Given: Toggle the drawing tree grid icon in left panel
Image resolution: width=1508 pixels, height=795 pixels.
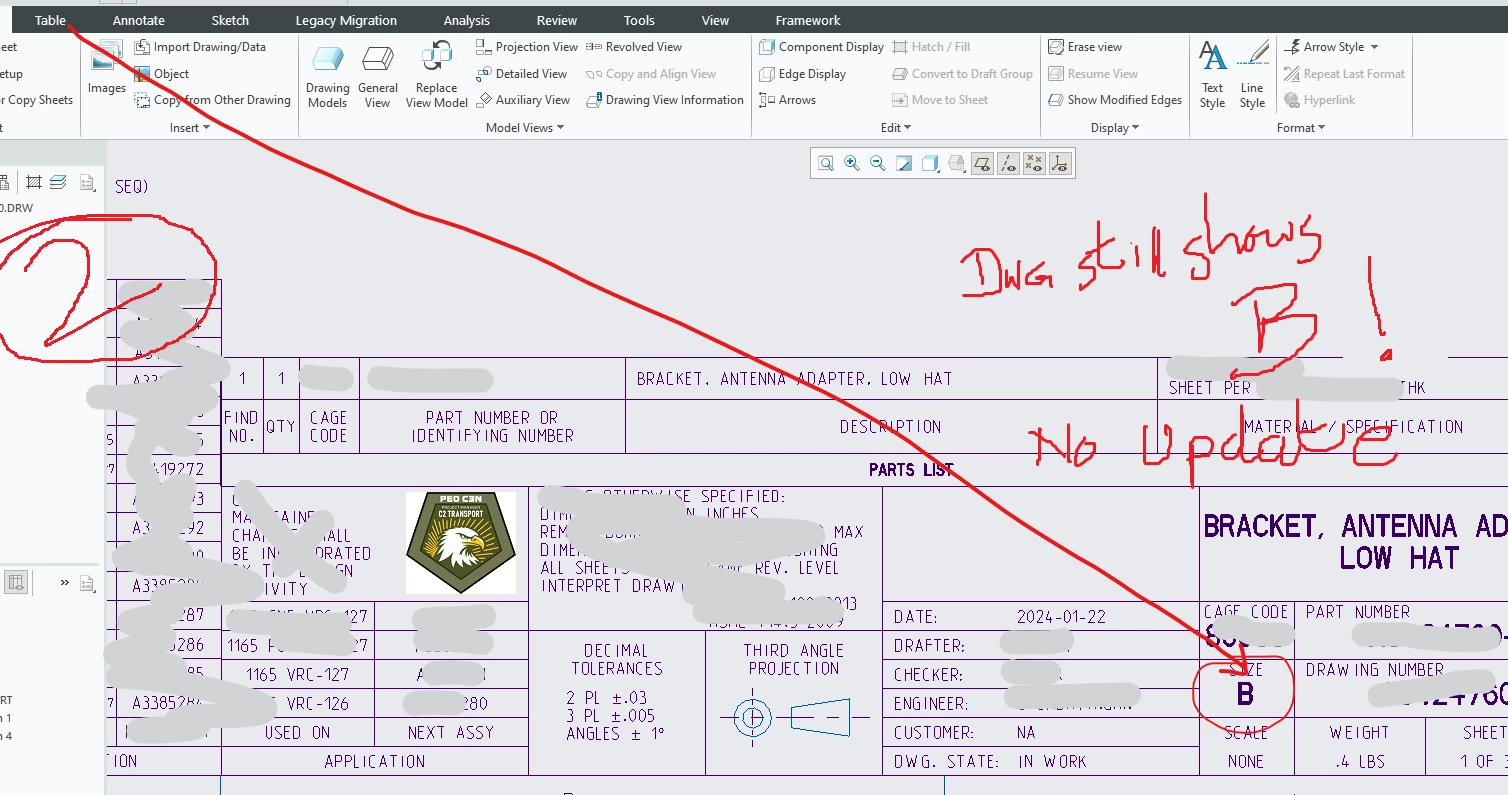Looking at the screenshot, I should tap(33, 182).
